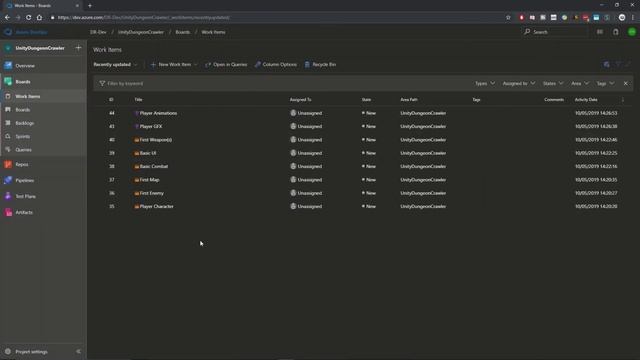The image size is (640, 360).
Task: Open work item First Weapon(s)
Action: pos(156,140)
